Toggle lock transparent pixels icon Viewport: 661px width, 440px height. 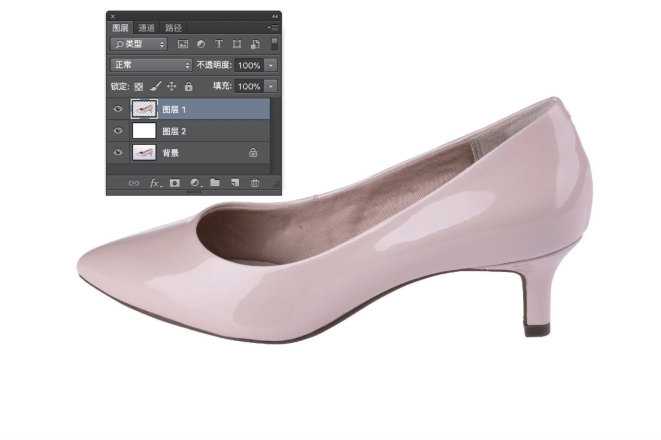pyautogui.click(x=139, y=87)
